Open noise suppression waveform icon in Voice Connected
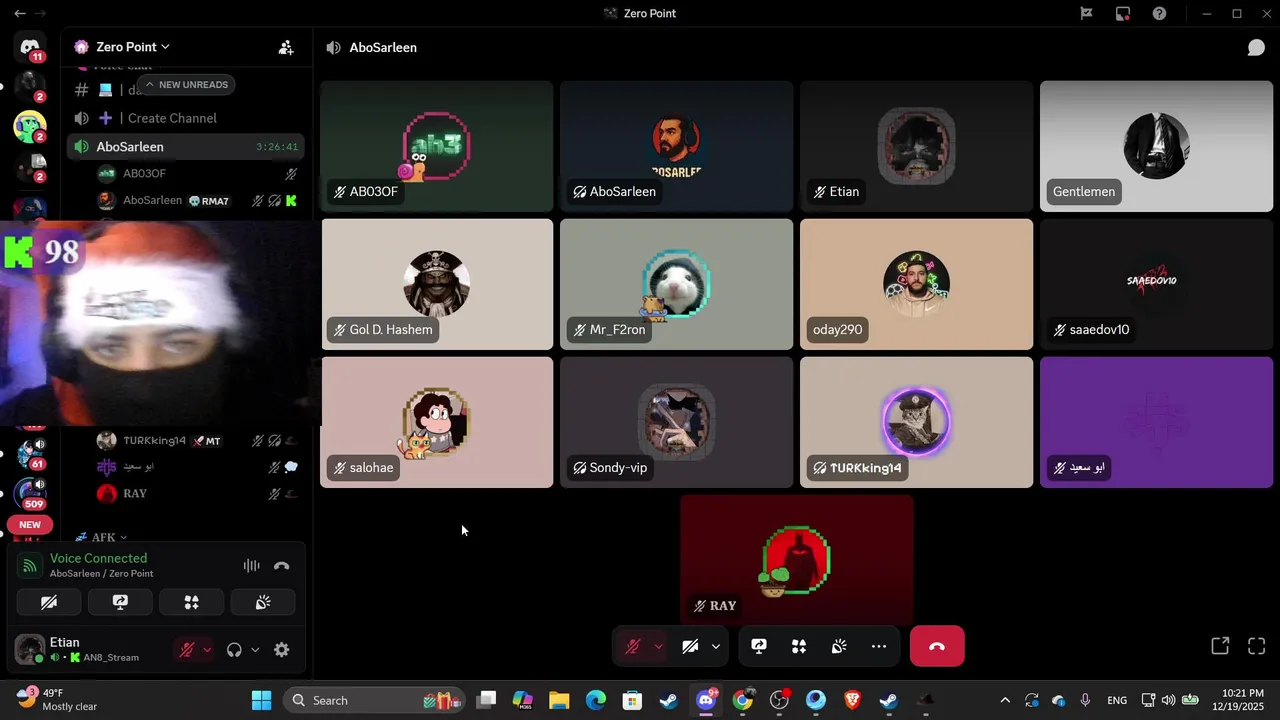1280x720 pixels. pyautogui.click(x=251, y=566)
